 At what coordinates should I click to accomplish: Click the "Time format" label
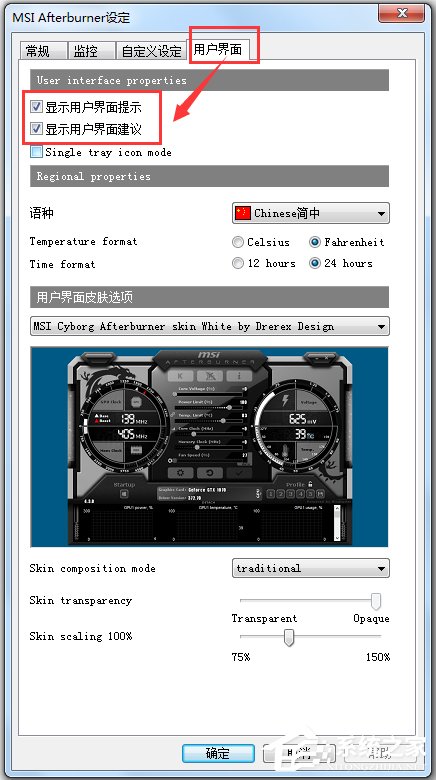tap(62, 264)
